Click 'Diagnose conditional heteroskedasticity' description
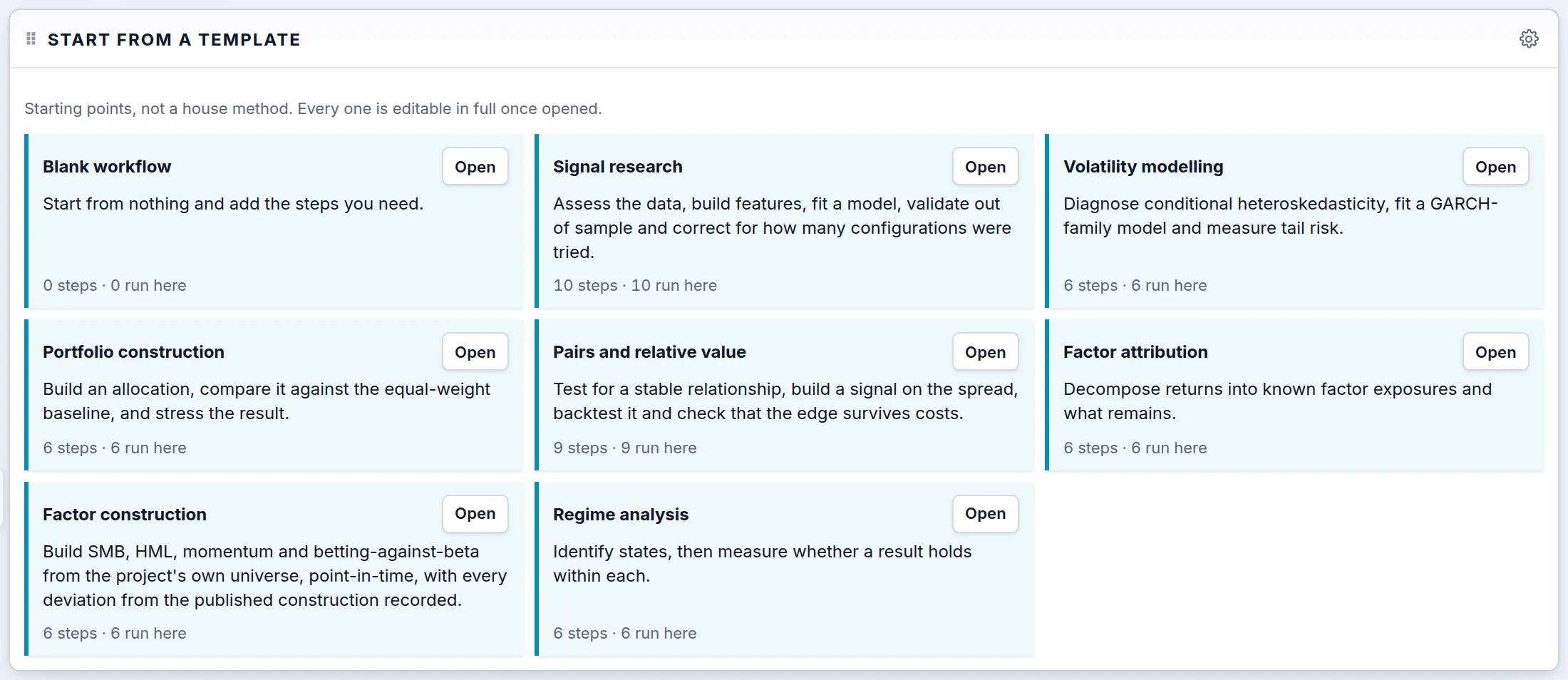 pyautogui.click(x=1281, y=216)
